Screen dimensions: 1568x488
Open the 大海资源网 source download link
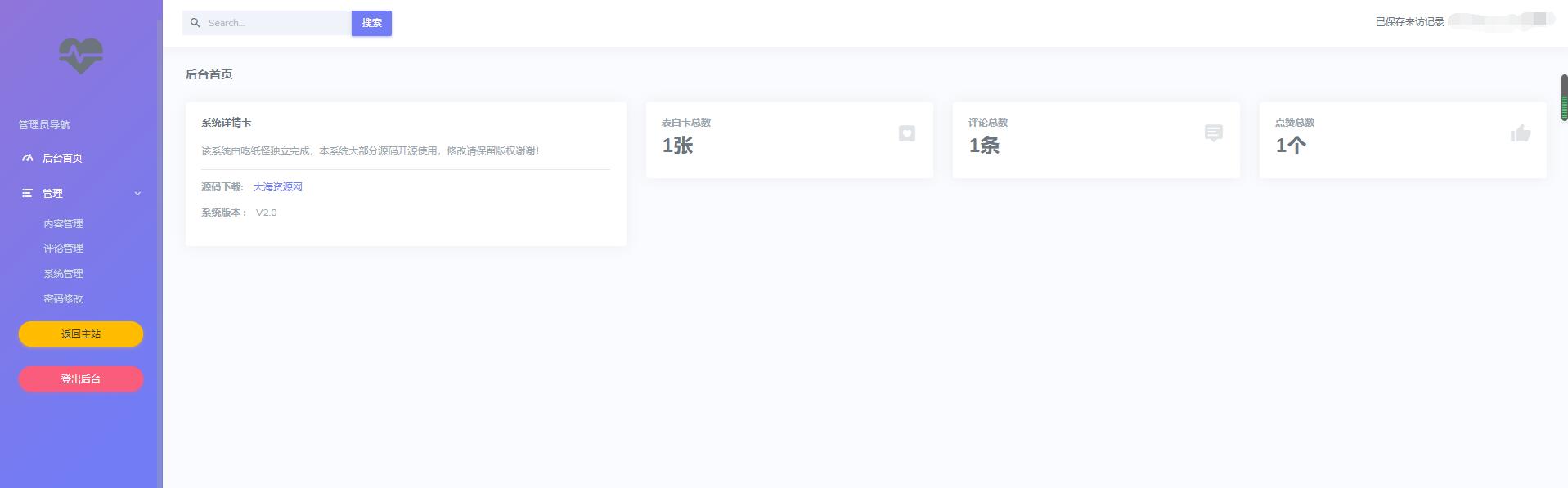coord(277,187)
